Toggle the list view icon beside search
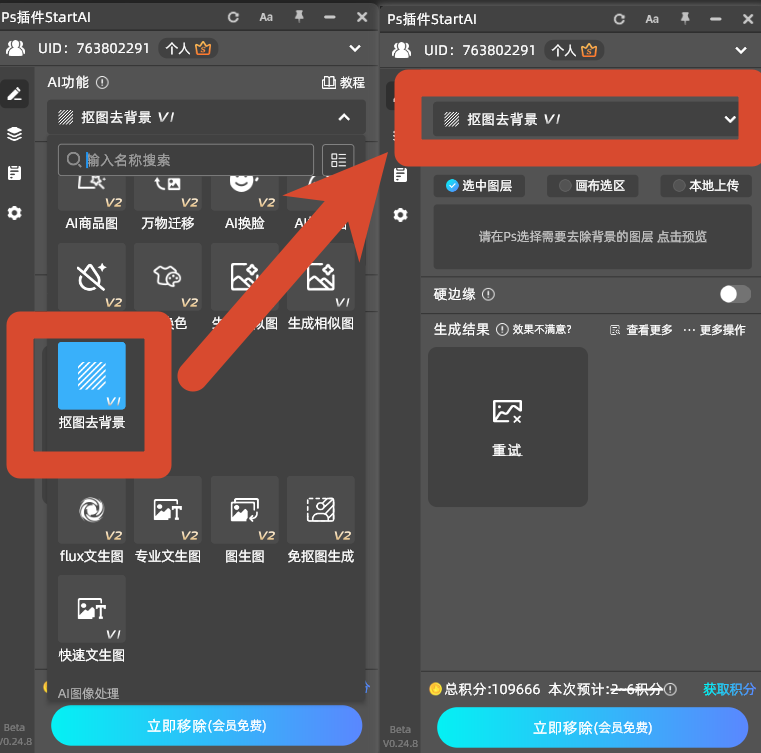Screen dimensions: 761x753 click(x=338, y=160)
